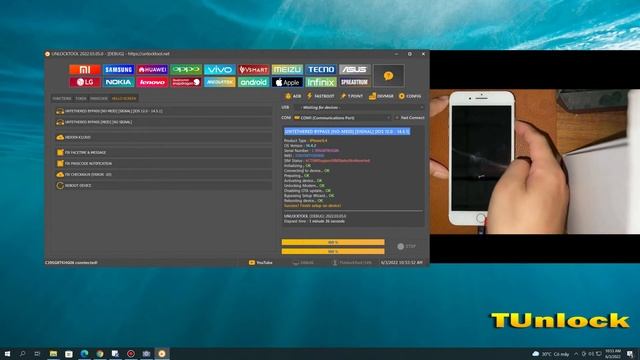This screenshot has width=640, height=360.
Task: Click the Fastboot toolbar button
Action: click(x=321, y=96)
